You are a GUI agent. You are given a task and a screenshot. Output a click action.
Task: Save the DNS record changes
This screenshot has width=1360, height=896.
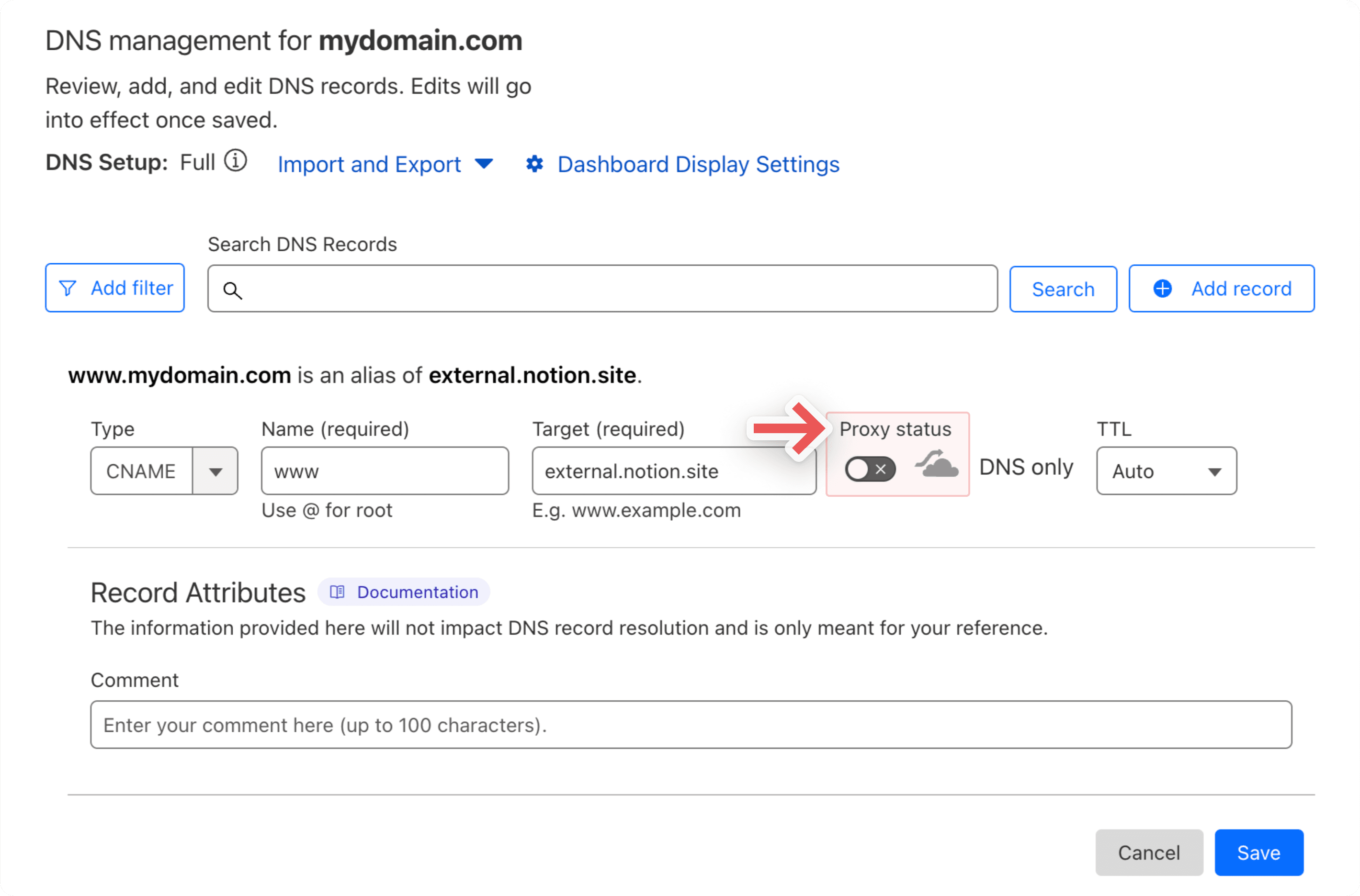click(x=1259, y=852)
